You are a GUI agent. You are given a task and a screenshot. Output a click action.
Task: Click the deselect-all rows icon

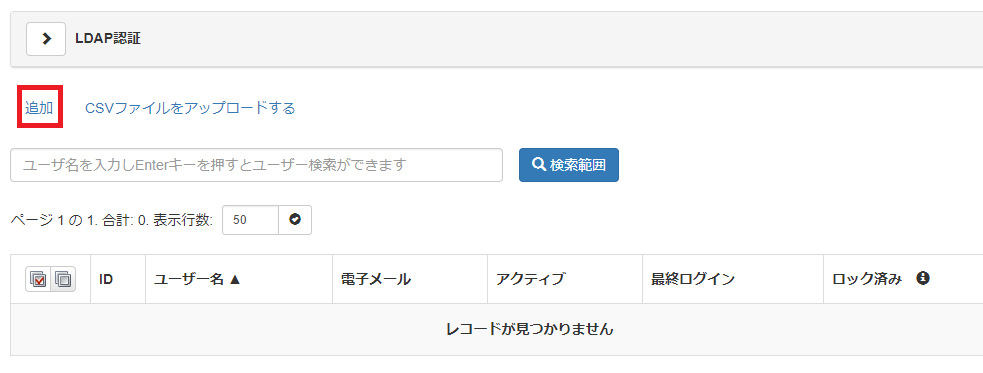point(63,279)
